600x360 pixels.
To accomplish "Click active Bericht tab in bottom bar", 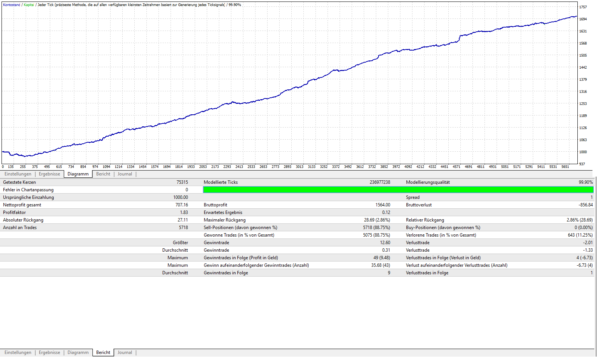I will point(103,352).
